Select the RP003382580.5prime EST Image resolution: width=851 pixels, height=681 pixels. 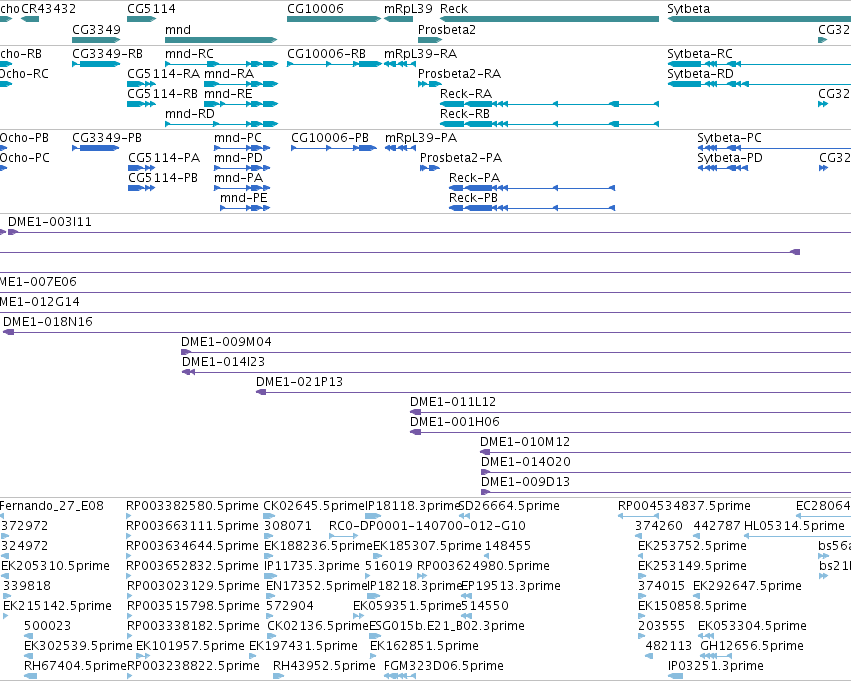coord(129,516)
